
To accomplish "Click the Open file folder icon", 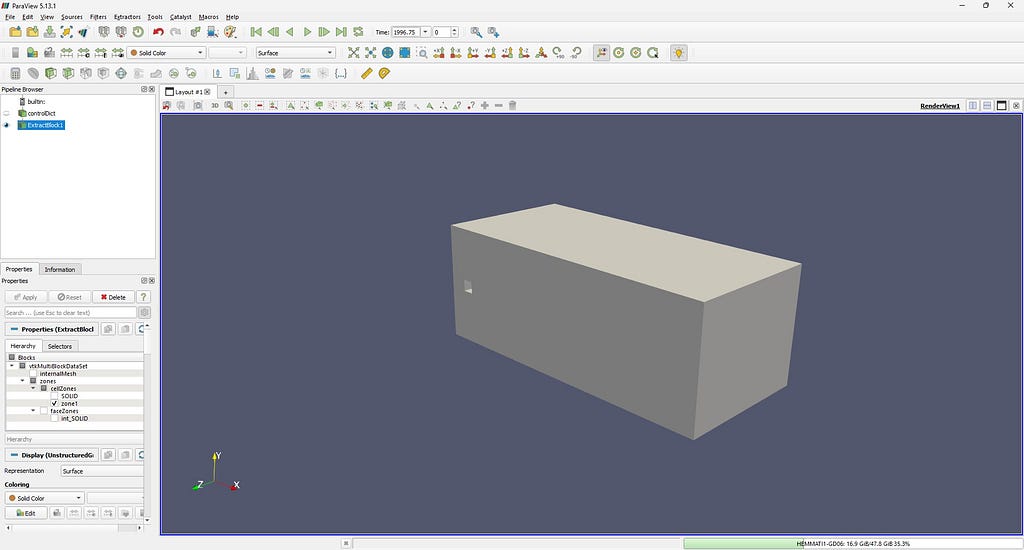I will tap(15, 32).
